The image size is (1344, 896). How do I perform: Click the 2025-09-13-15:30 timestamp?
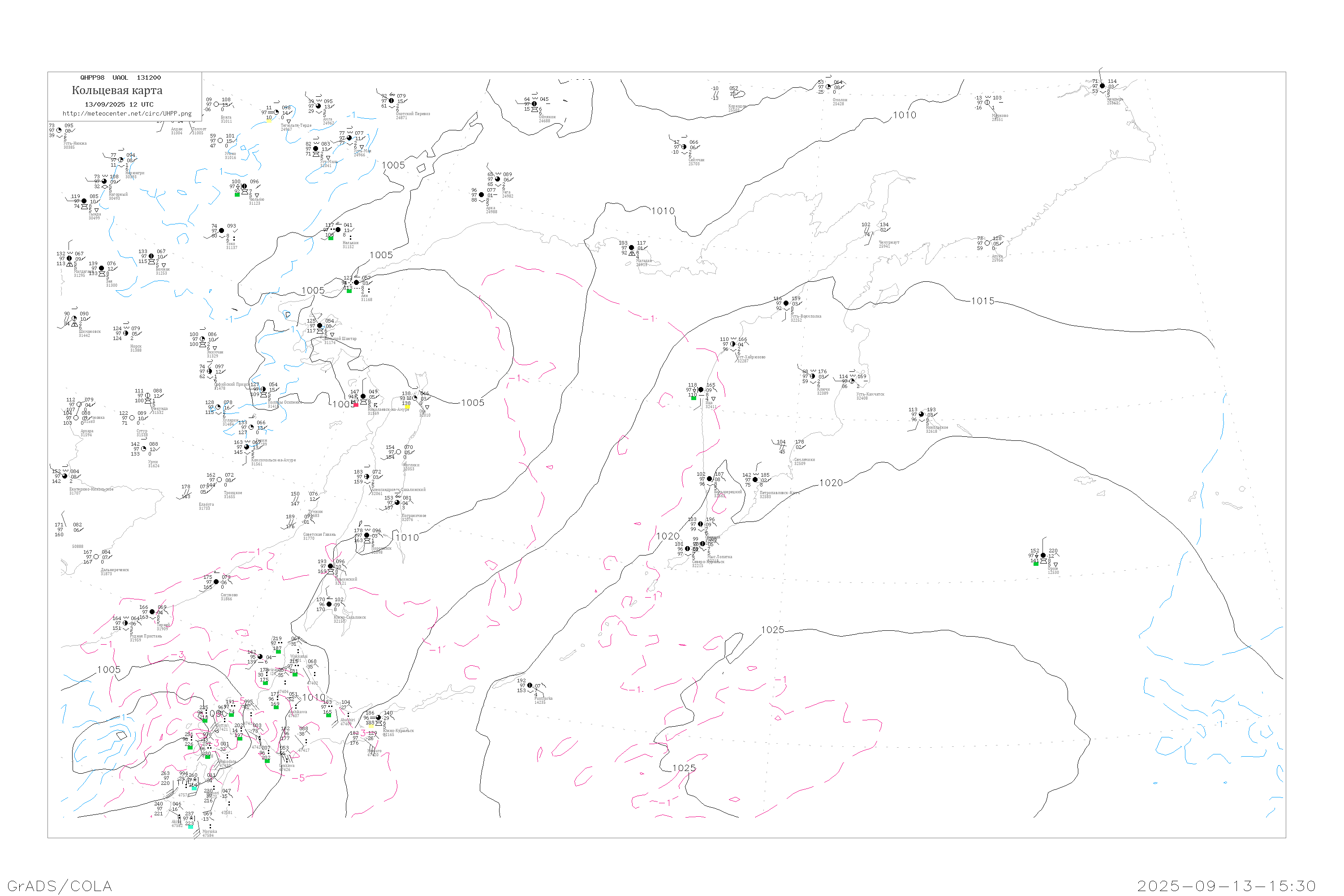click(x=1226, y=886)
